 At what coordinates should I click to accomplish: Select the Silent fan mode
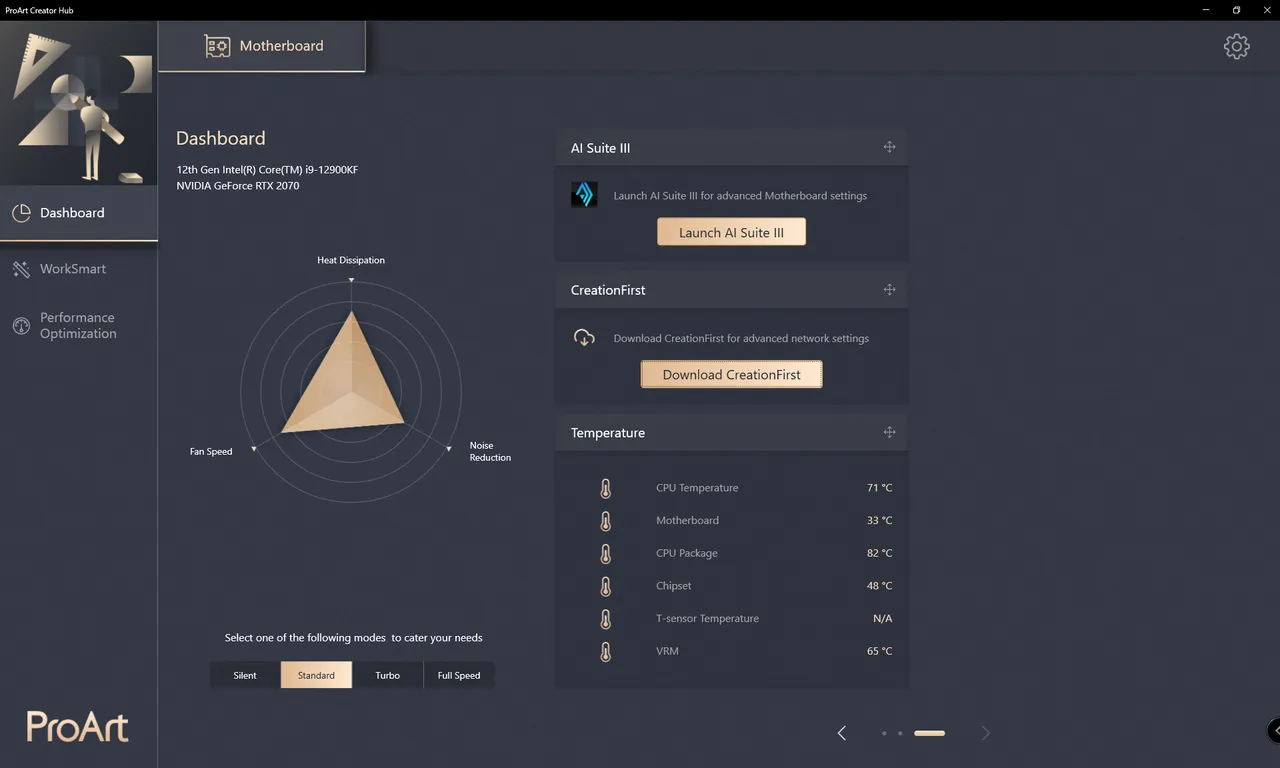(x=245, y=675)
